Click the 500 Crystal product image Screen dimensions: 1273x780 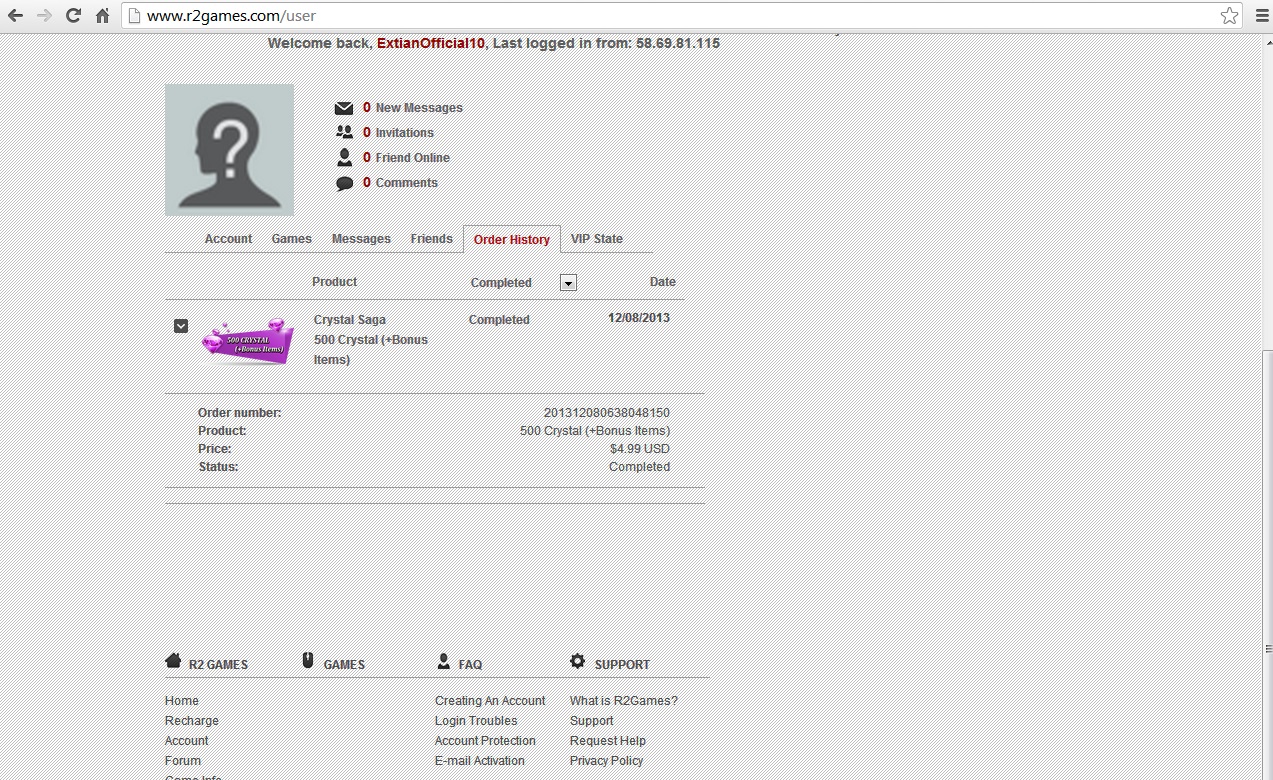tap(247, 342)
